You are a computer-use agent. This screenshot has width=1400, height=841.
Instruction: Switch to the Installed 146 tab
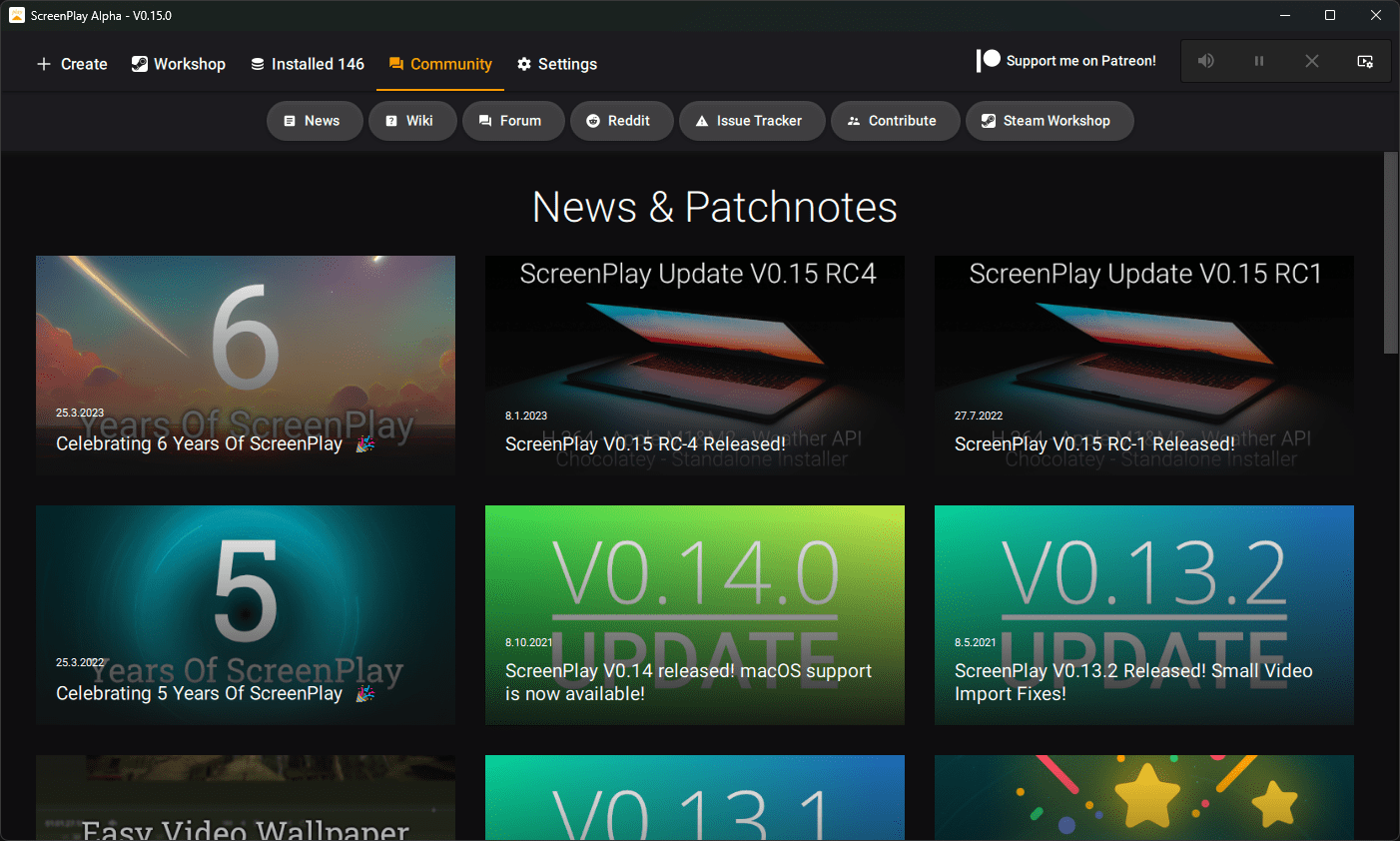click(x=308, y=63)
